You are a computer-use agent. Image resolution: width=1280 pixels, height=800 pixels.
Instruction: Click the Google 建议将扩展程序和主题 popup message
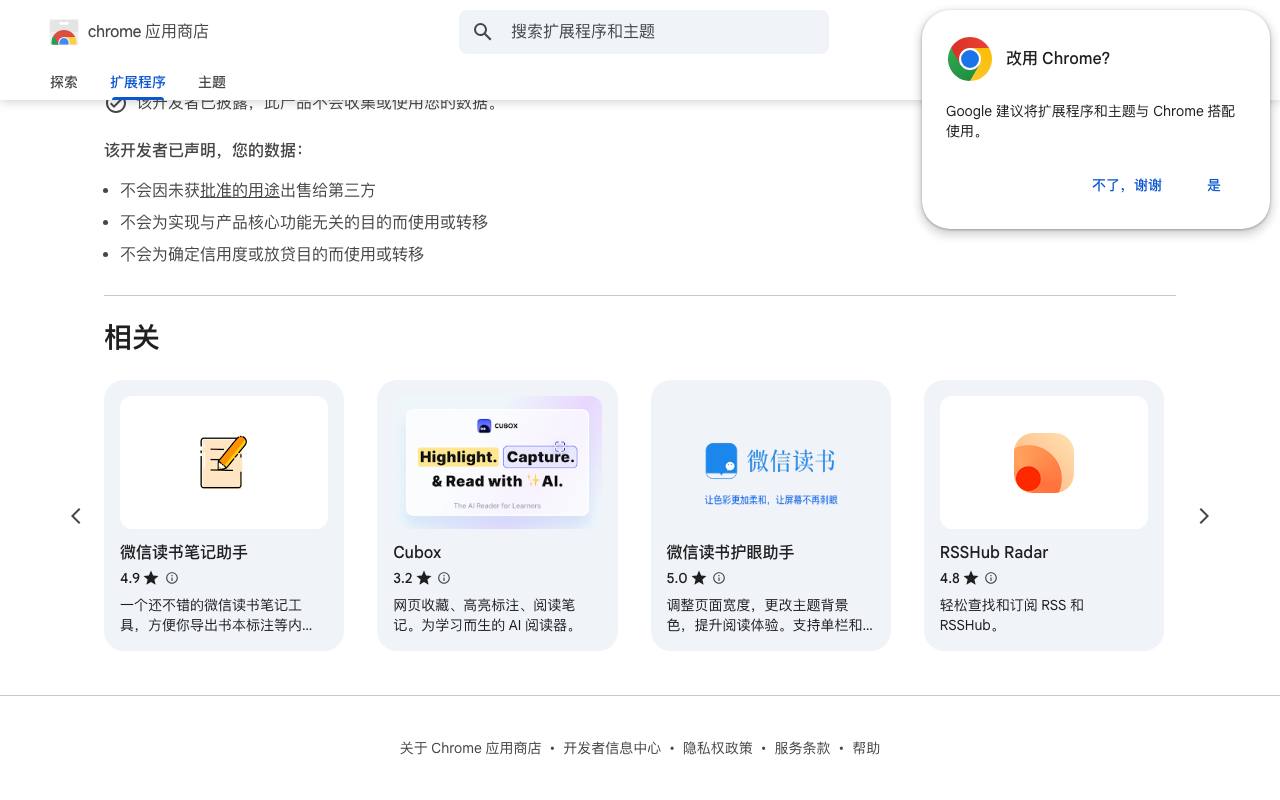(1090, 121)
